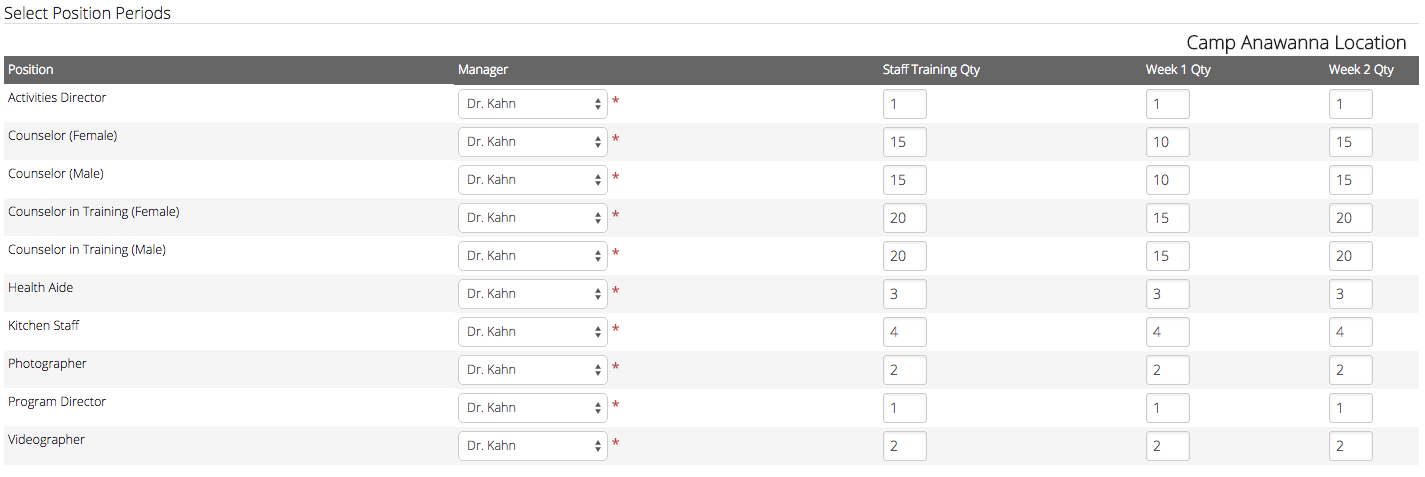Select Week 1 Qty field for Photographer

tap(1167, 370)
